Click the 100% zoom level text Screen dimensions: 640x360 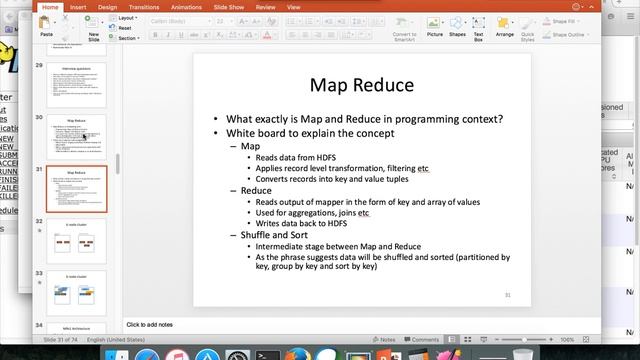[x=567, y=340]
